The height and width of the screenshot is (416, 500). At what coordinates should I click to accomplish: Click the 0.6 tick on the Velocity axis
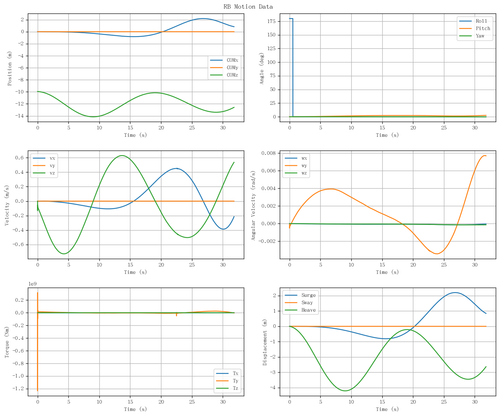point(20,158)
